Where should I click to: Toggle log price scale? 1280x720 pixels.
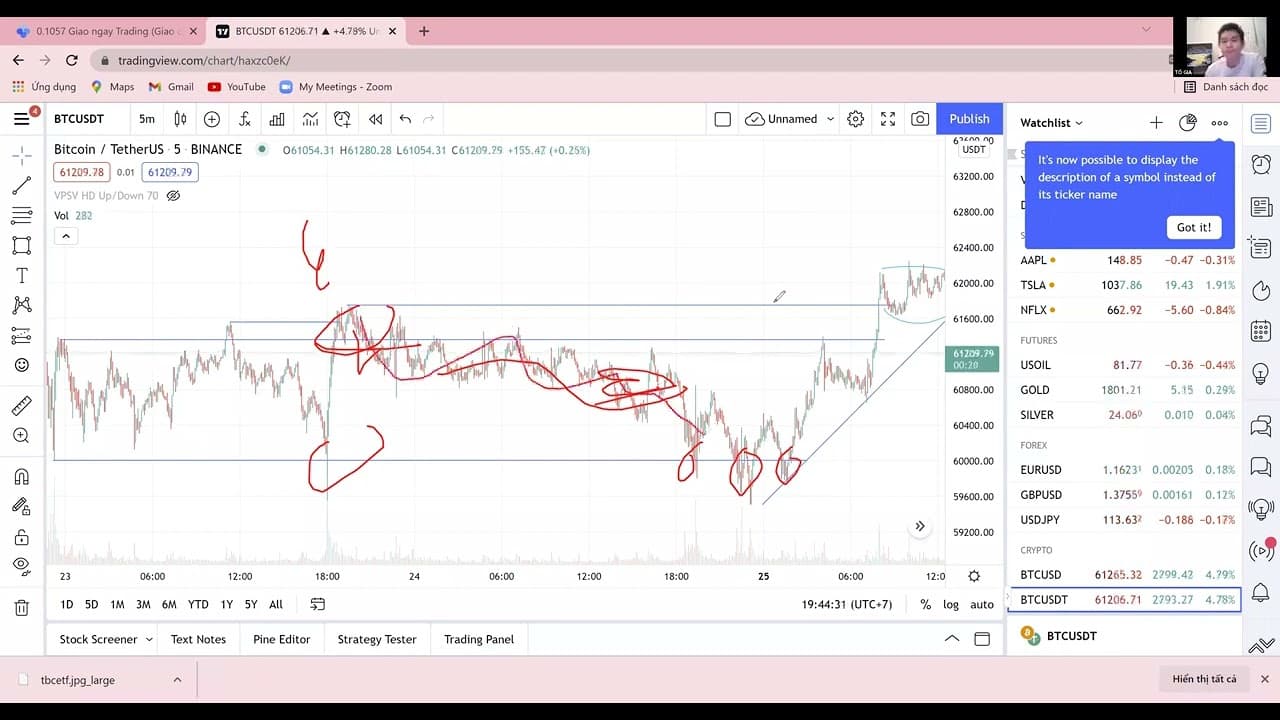951,604
